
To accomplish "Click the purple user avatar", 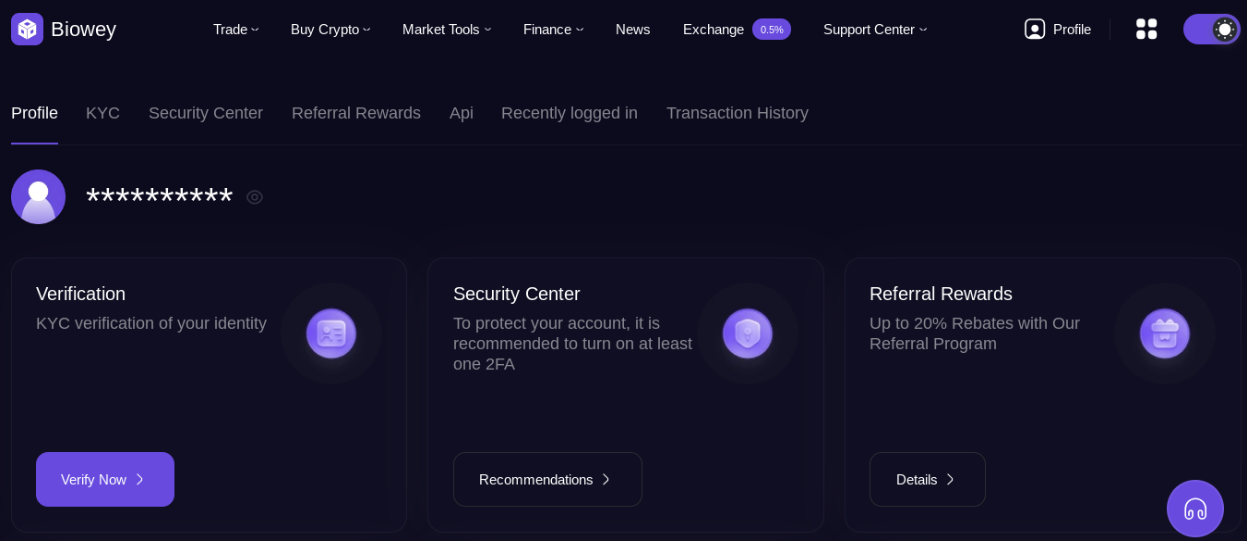I will (38, 196).
